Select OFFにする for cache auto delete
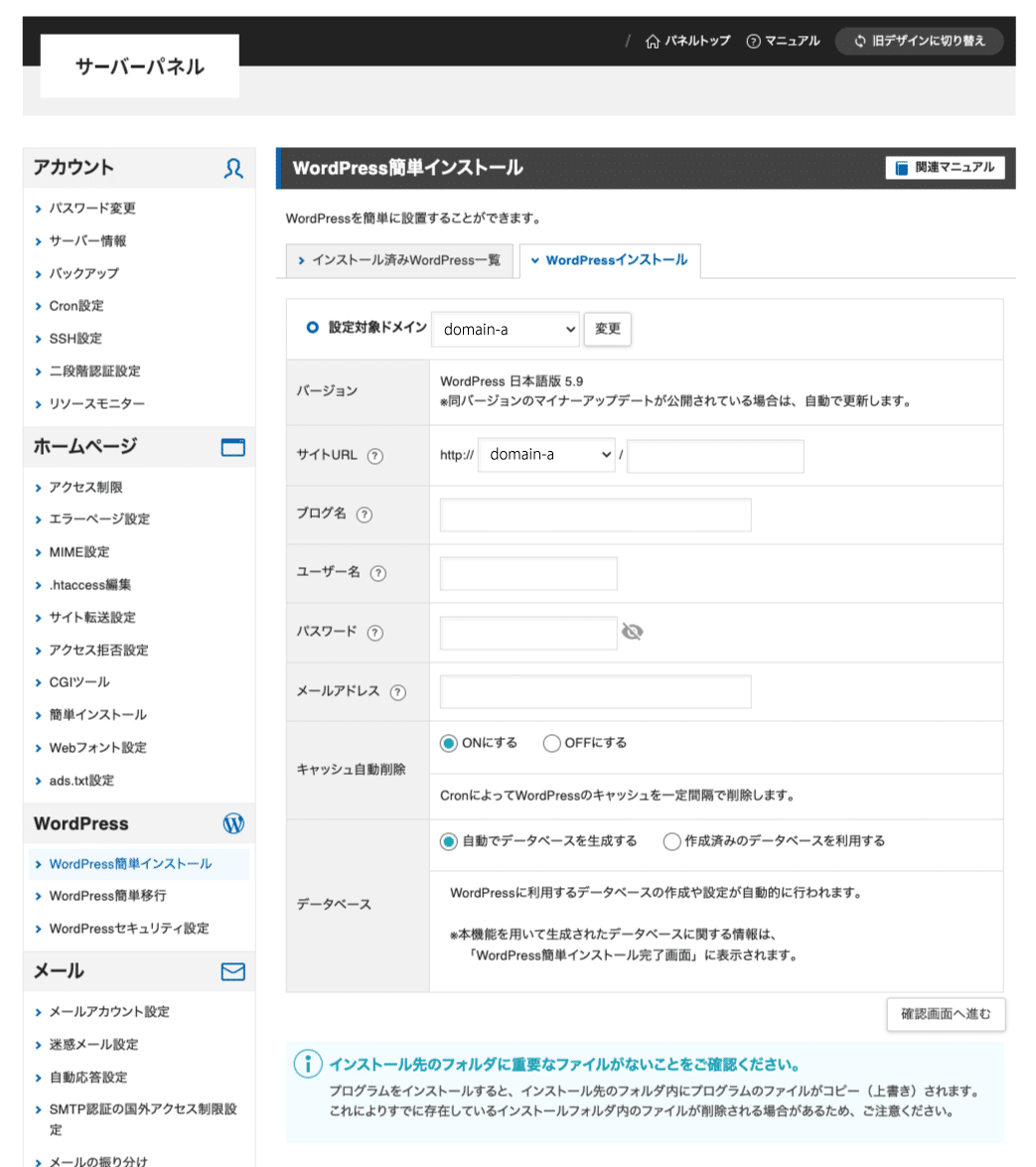 pyautogui.click(x=551, y=743)
